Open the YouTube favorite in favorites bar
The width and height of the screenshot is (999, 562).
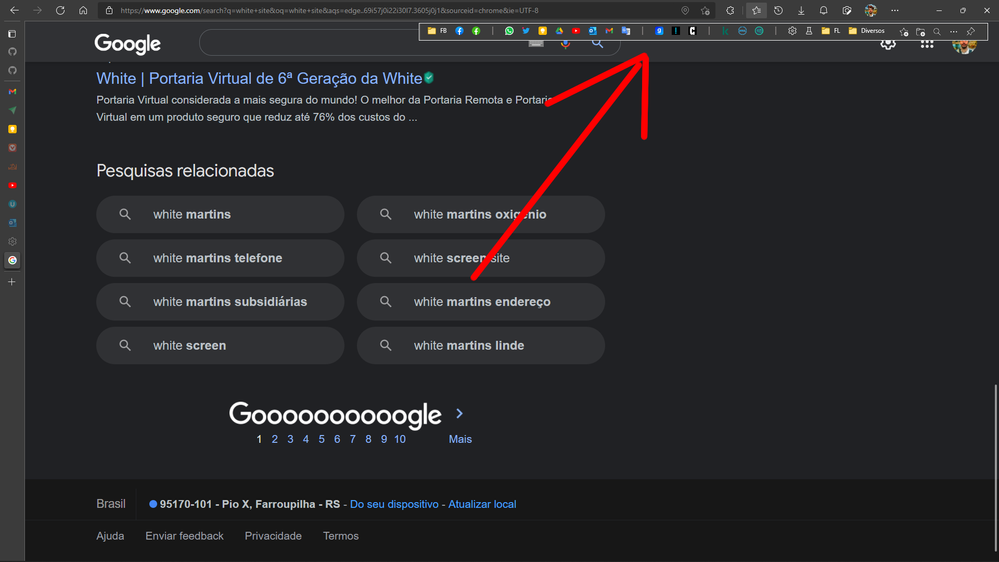[x=576, y=31]
